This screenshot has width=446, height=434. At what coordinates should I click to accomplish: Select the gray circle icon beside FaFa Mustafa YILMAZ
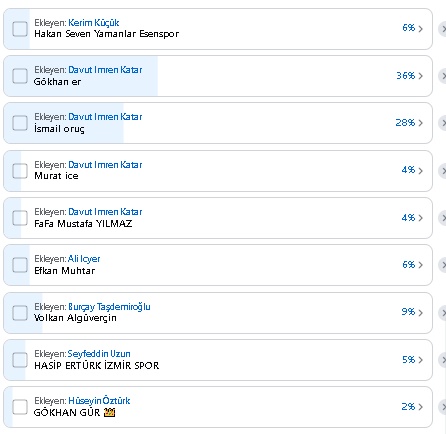pos(442,218)
